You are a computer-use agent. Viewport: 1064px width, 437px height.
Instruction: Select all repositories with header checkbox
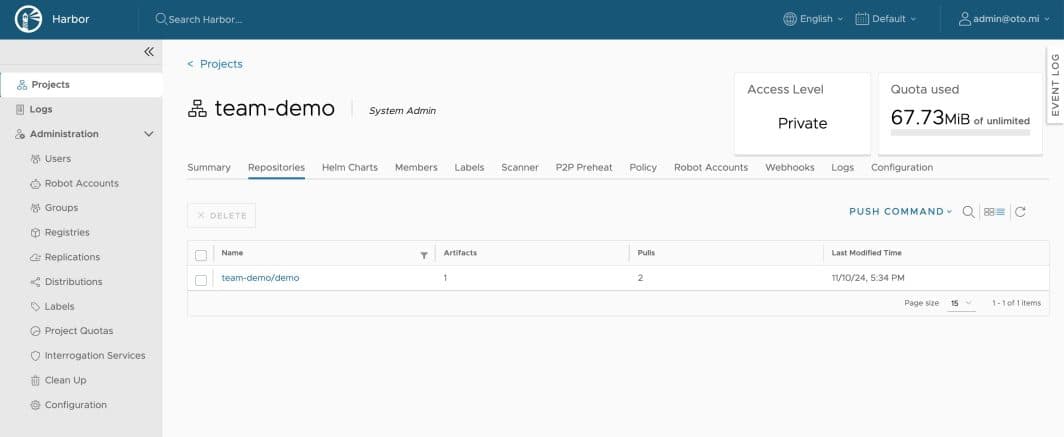[x=201, y=255]
